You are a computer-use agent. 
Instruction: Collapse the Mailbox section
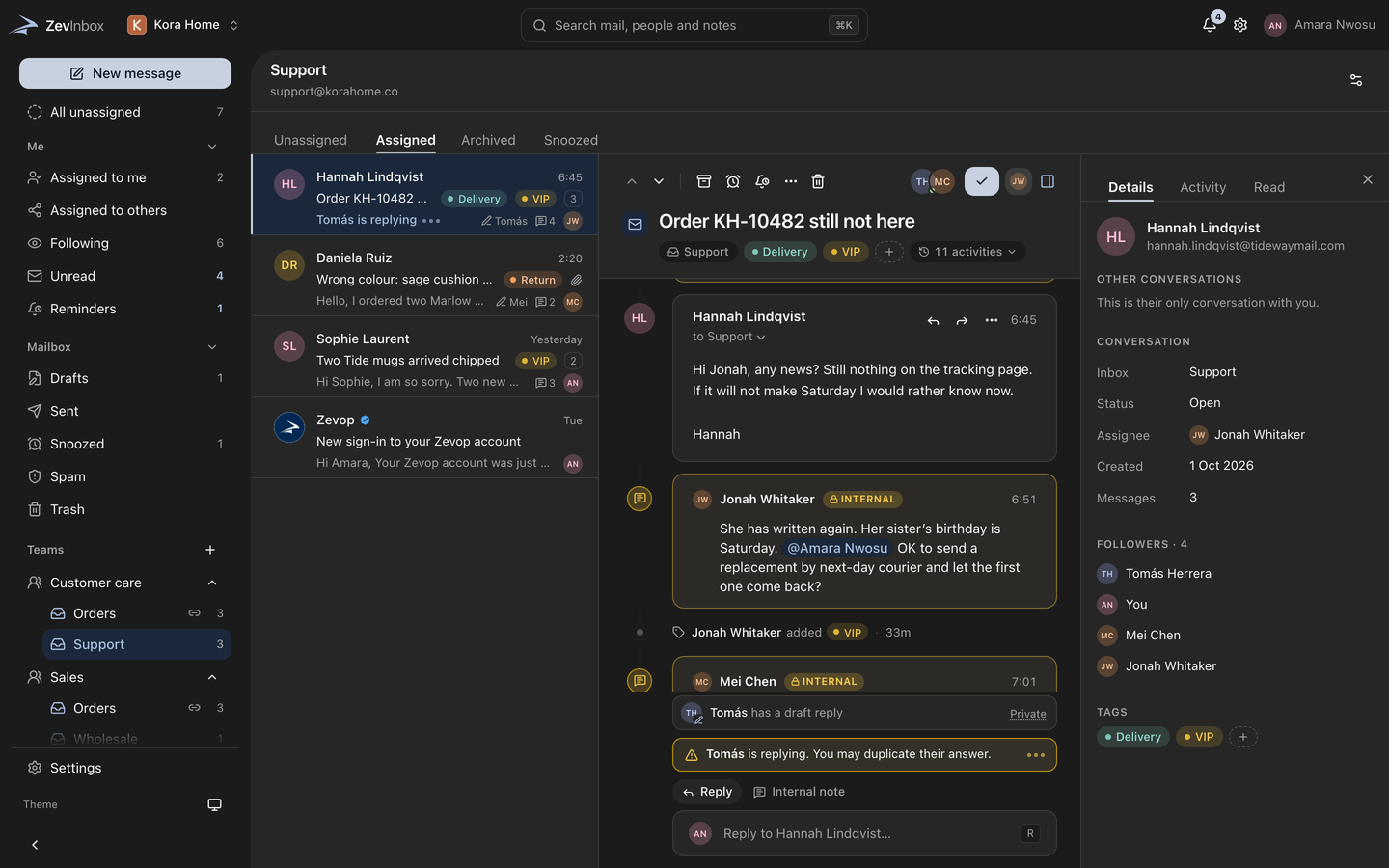pos(212,347)
